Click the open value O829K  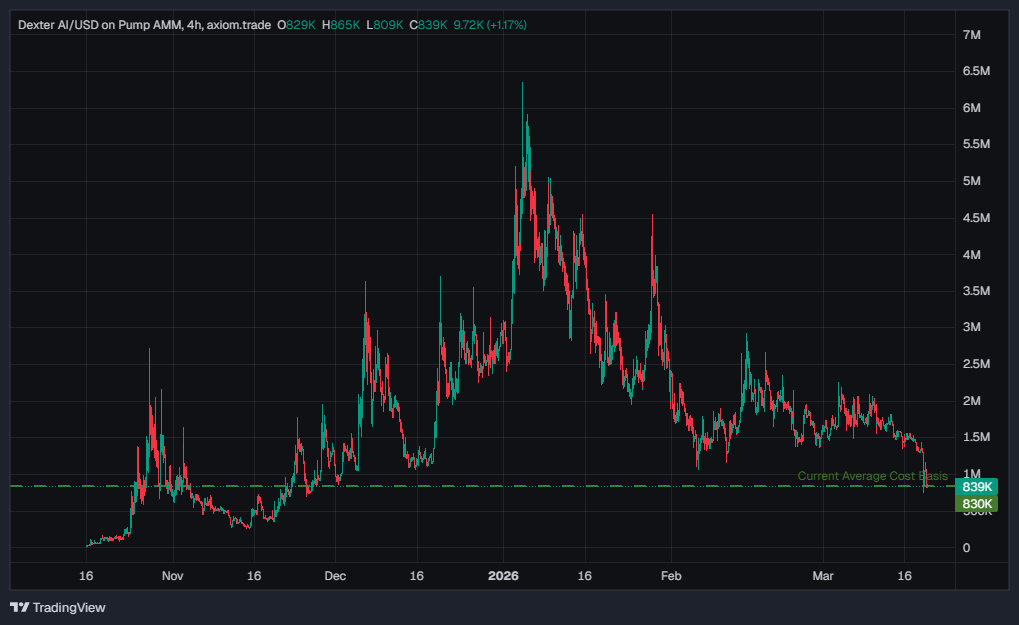(x=296, y=25)
